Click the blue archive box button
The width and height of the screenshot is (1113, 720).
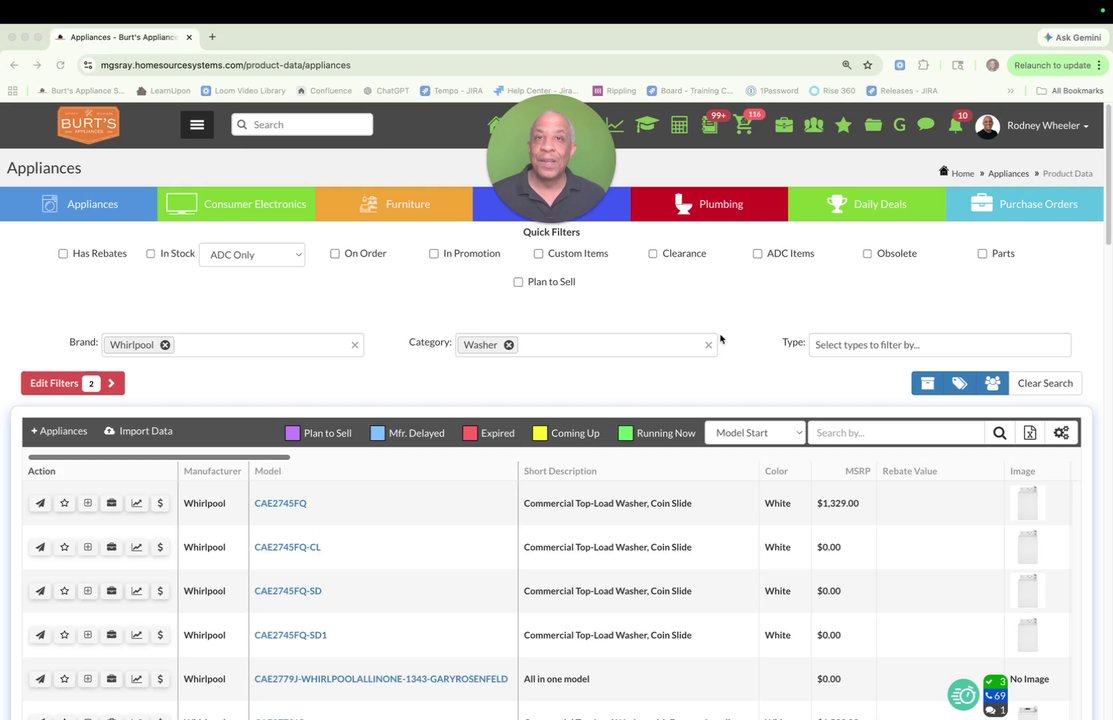click(x=928, y=383)
